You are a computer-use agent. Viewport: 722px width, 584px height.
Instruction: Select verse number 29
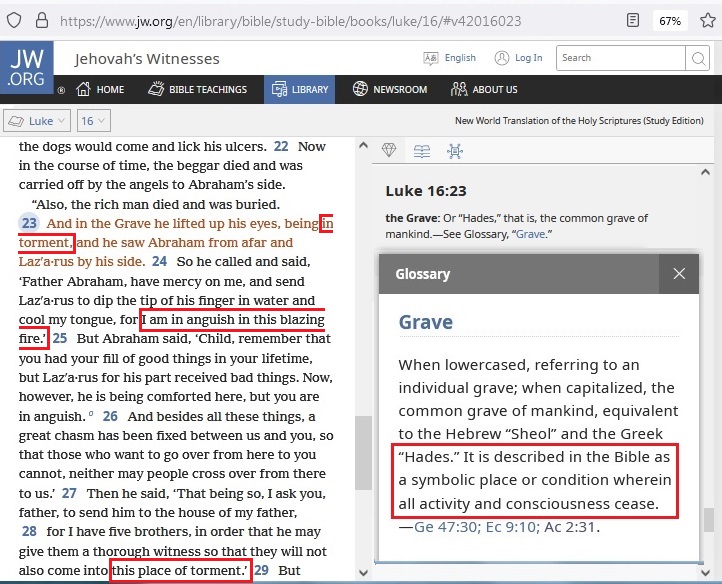tap(261, 570)
